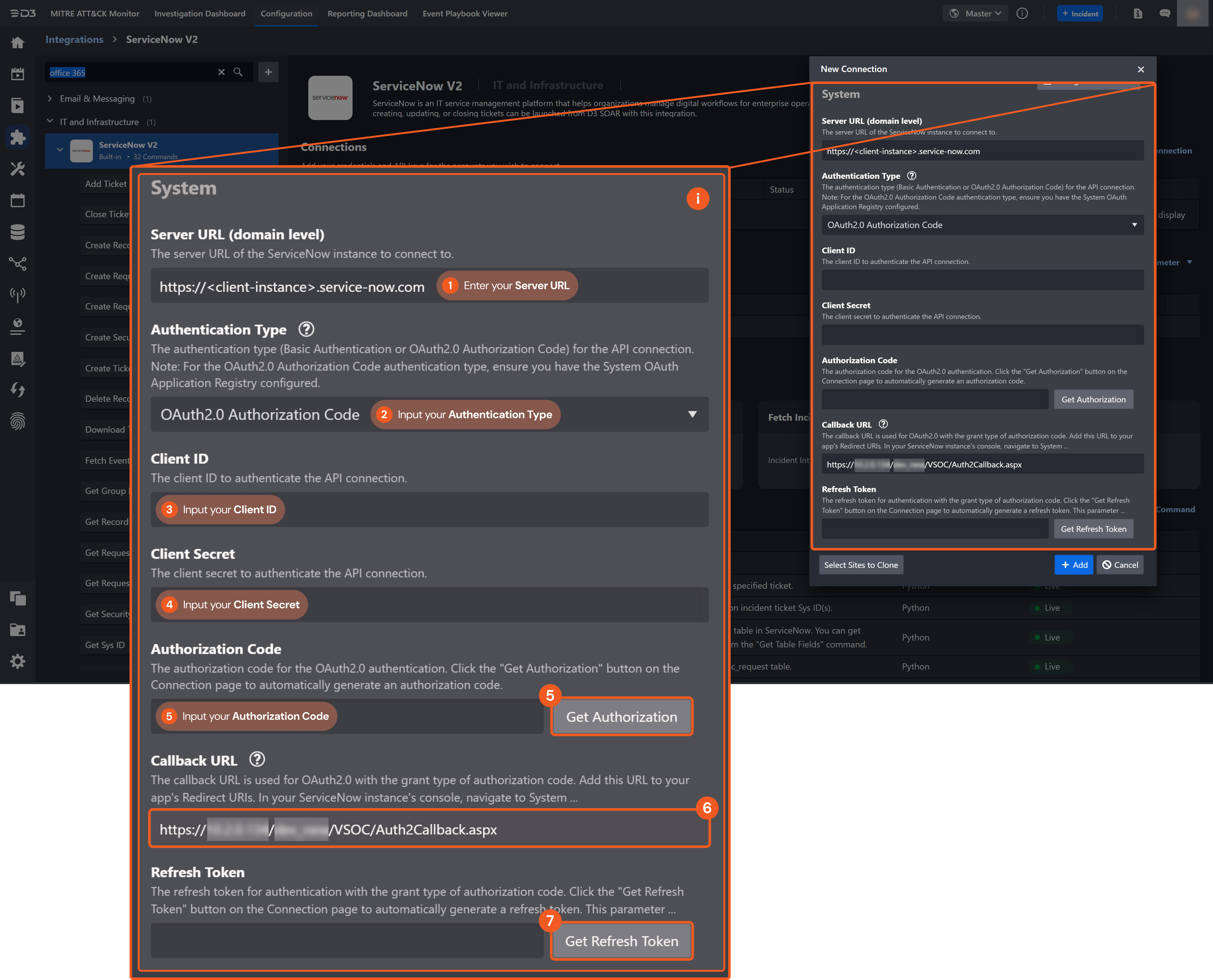The image size is (1213, 980).
Task: Click the fingerprint icon in sidebar
Action: [17, 422]
